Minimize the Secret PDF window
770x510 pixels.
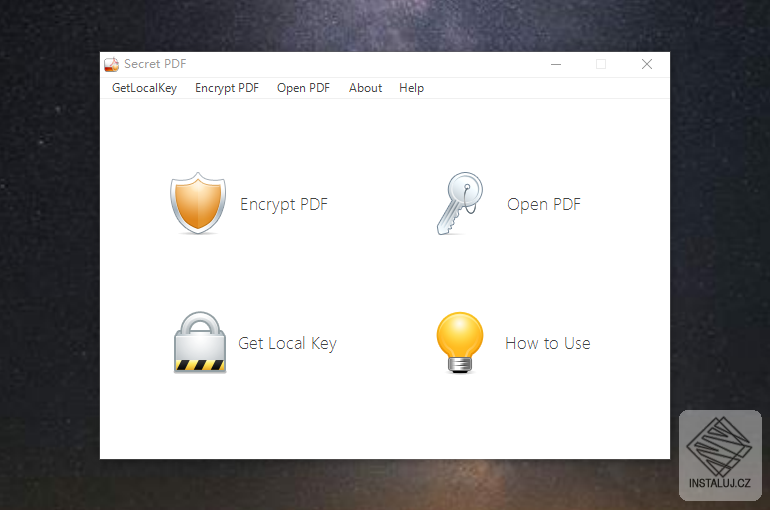coord(556,64)
